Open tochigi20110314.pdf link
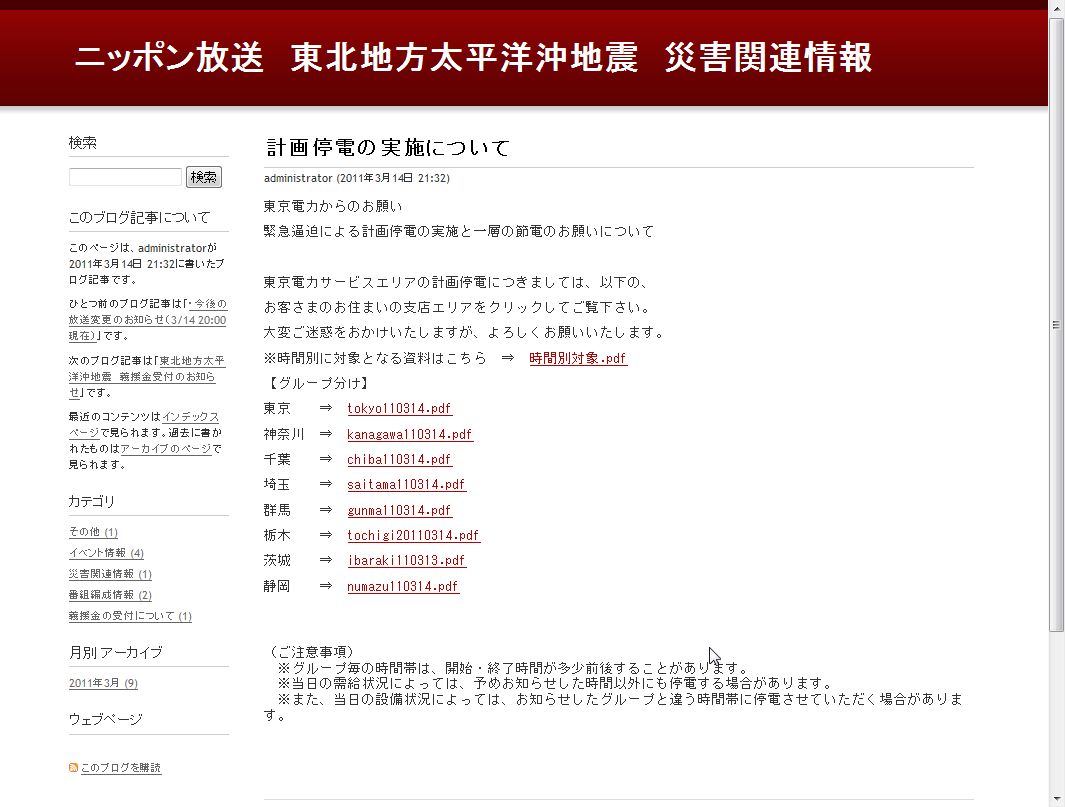The width and height of the screenshot is (1065, 807). (414, 535)
